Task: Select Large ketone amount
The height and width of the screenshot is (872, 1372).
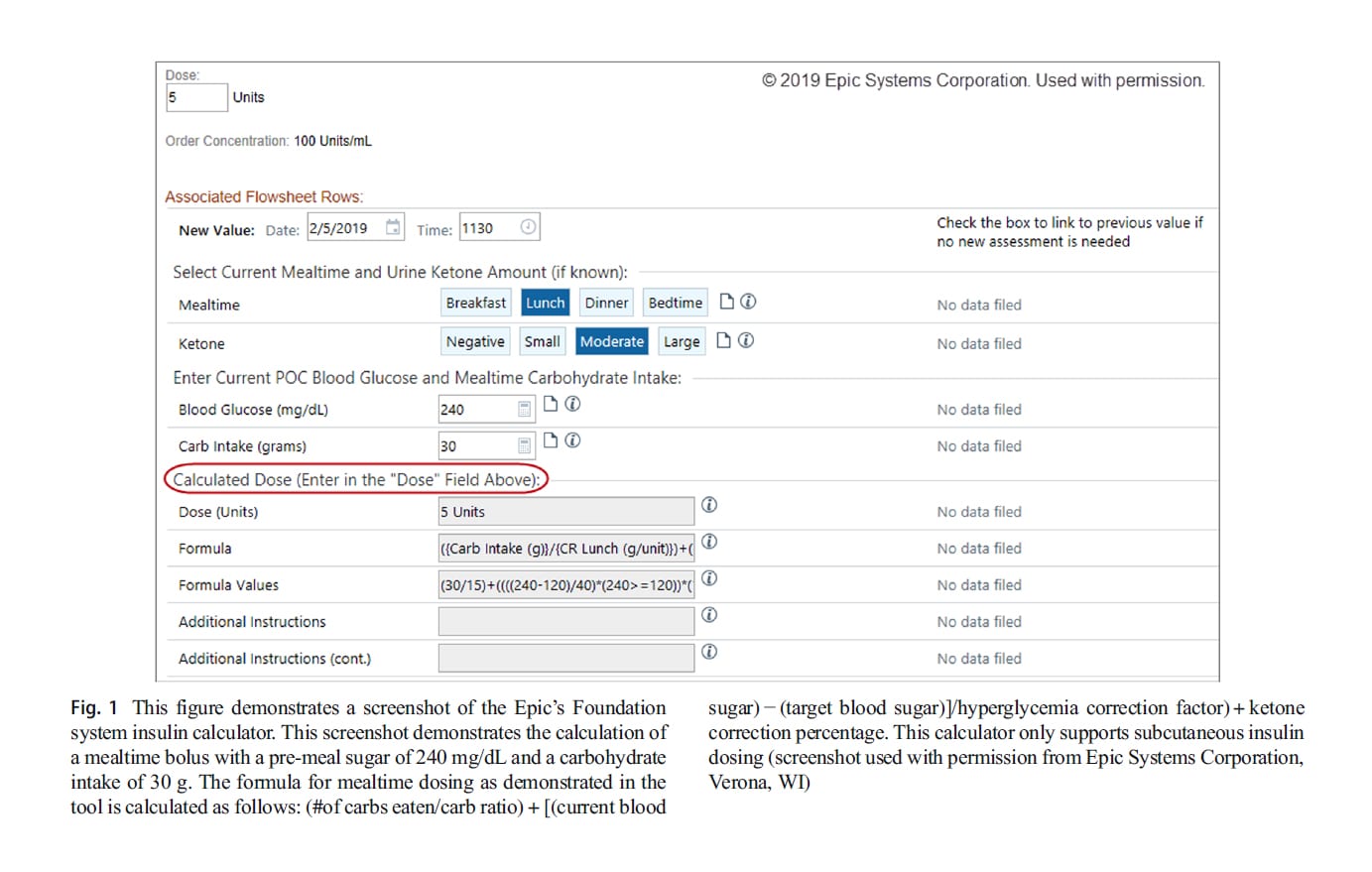Action: pyautogui.click(x=682, y=341)
